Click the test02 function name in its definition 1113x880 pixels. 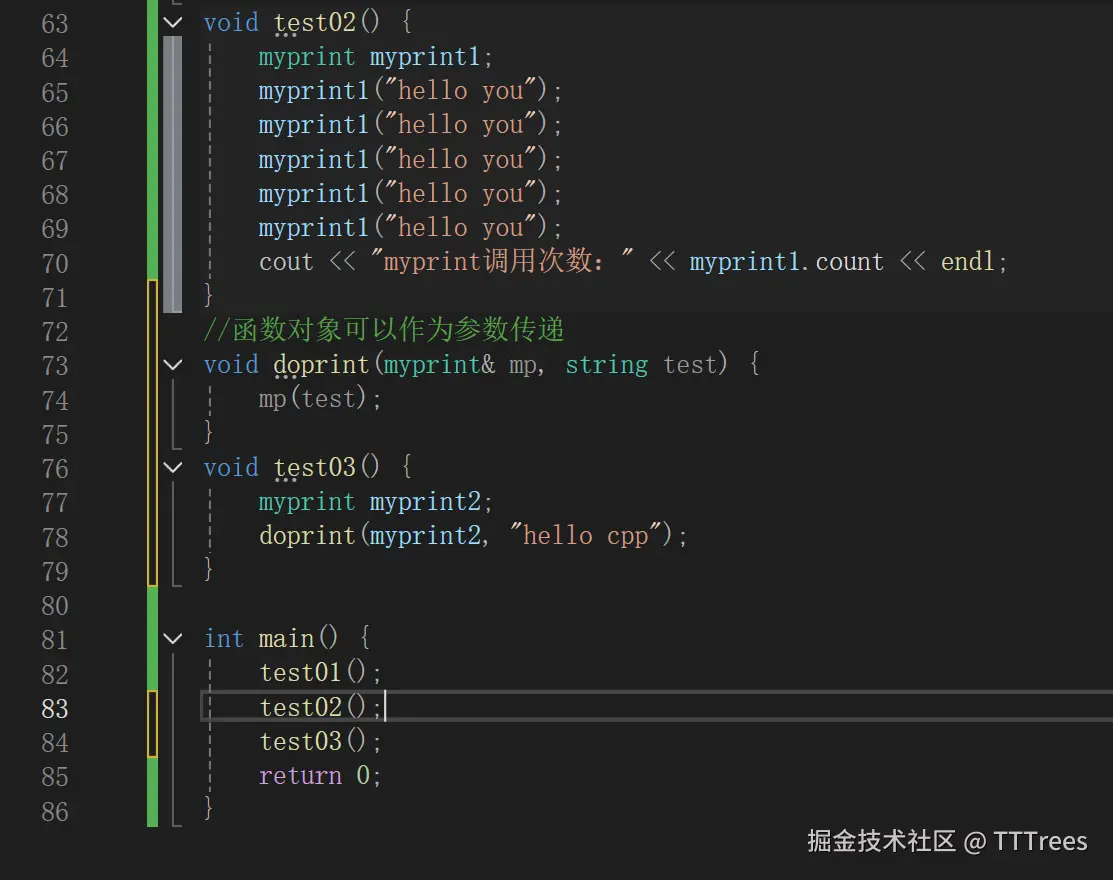coord(314,23)
